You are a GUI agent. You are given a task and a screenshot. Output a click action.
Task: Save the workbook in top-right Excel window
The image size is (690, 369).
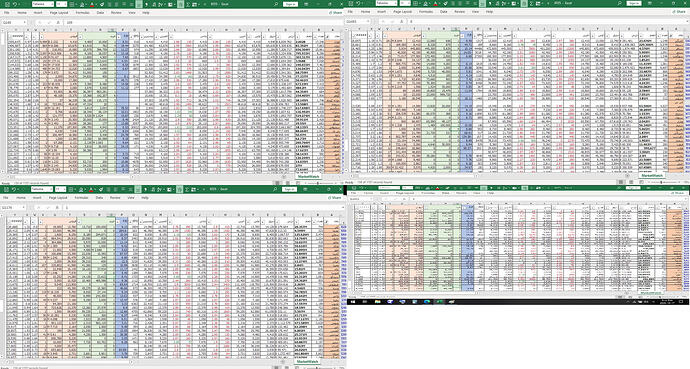[x=351, y=3]
